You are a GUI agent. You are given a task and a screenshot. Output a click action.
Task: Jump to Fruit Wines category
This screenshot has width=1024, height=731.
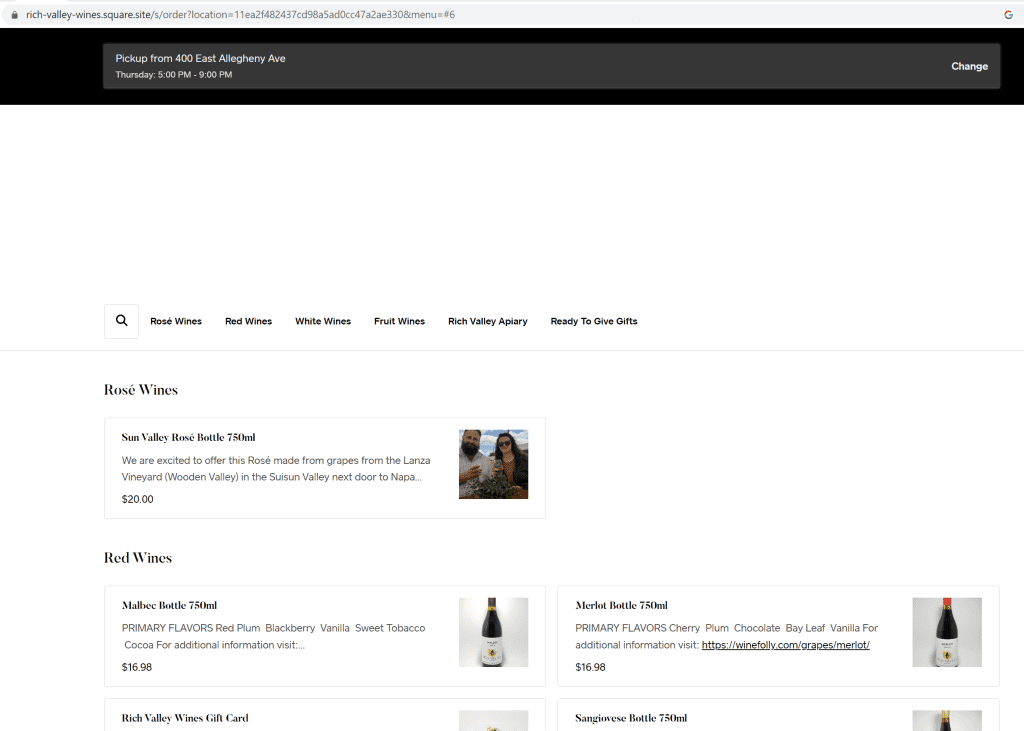coord(399,321)
